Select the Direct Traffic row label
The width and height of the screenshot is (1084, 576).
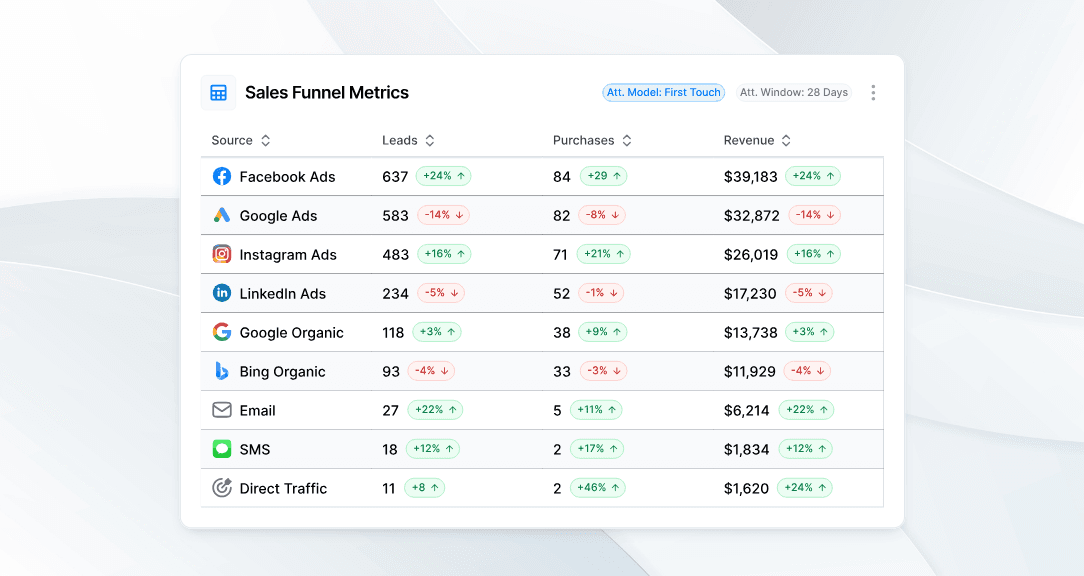click(x=283, y=488)
